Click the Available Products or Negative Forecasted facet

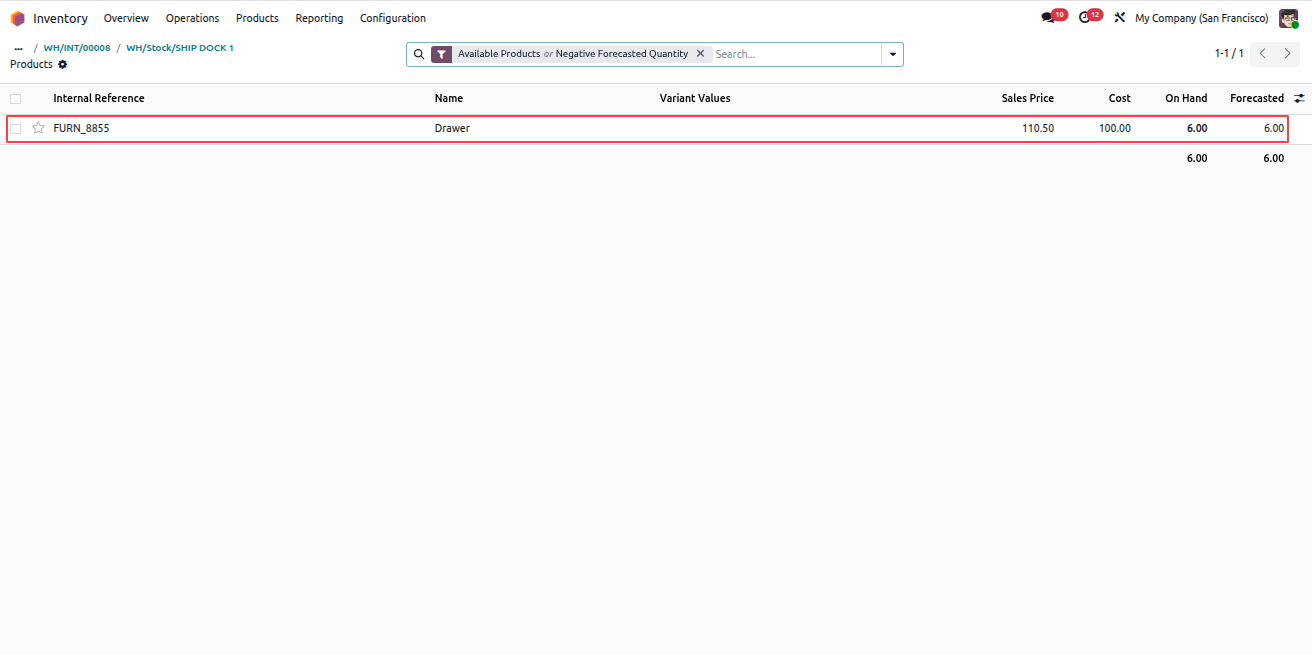tap(572, 54)
